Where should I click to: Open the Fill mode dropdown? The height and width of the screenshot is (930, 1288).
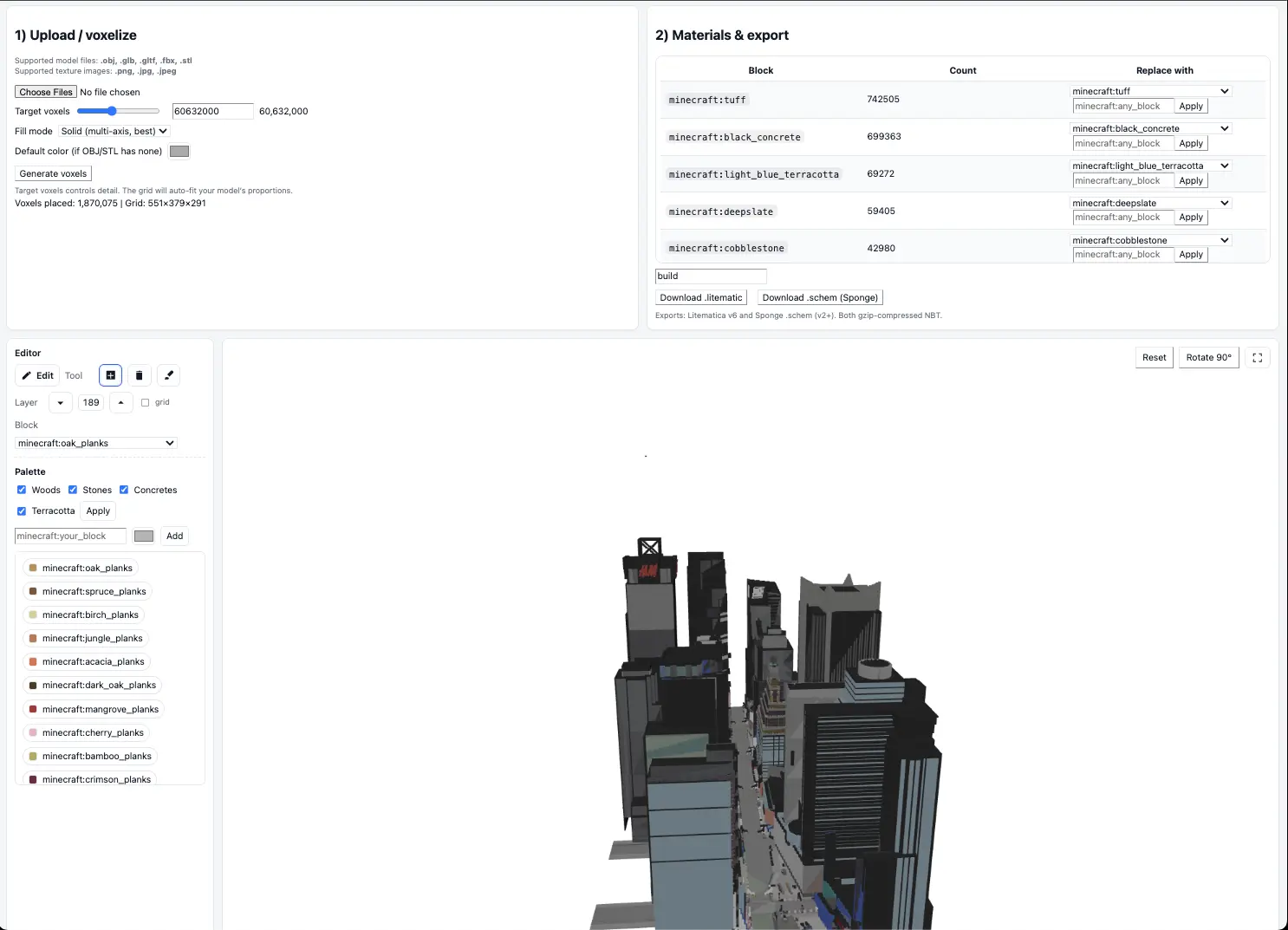114,131
